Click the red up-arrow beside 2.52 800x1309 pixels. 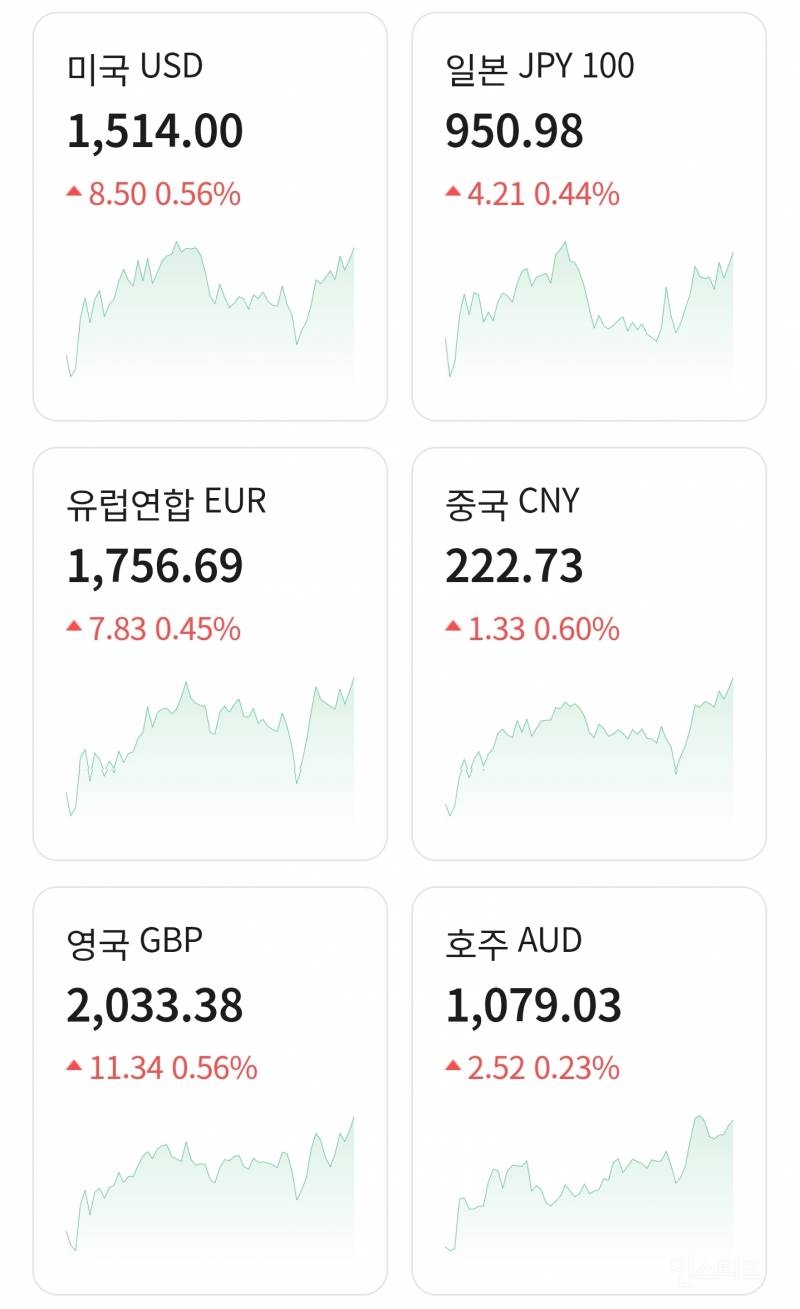[453, 1066]
